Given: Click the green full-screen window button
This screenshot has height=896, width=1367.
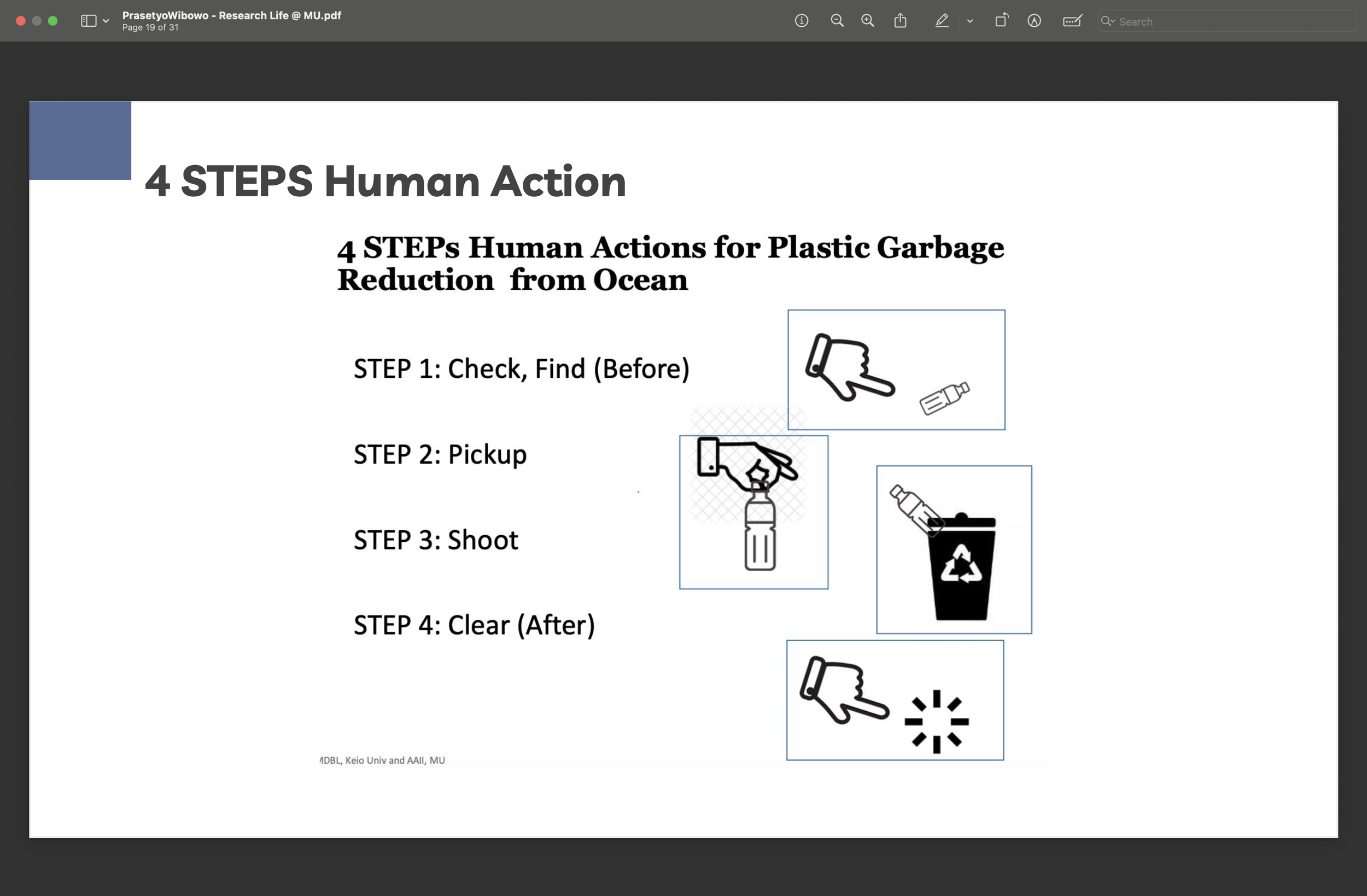Looking at the screenshot, I should coord(53,21).
